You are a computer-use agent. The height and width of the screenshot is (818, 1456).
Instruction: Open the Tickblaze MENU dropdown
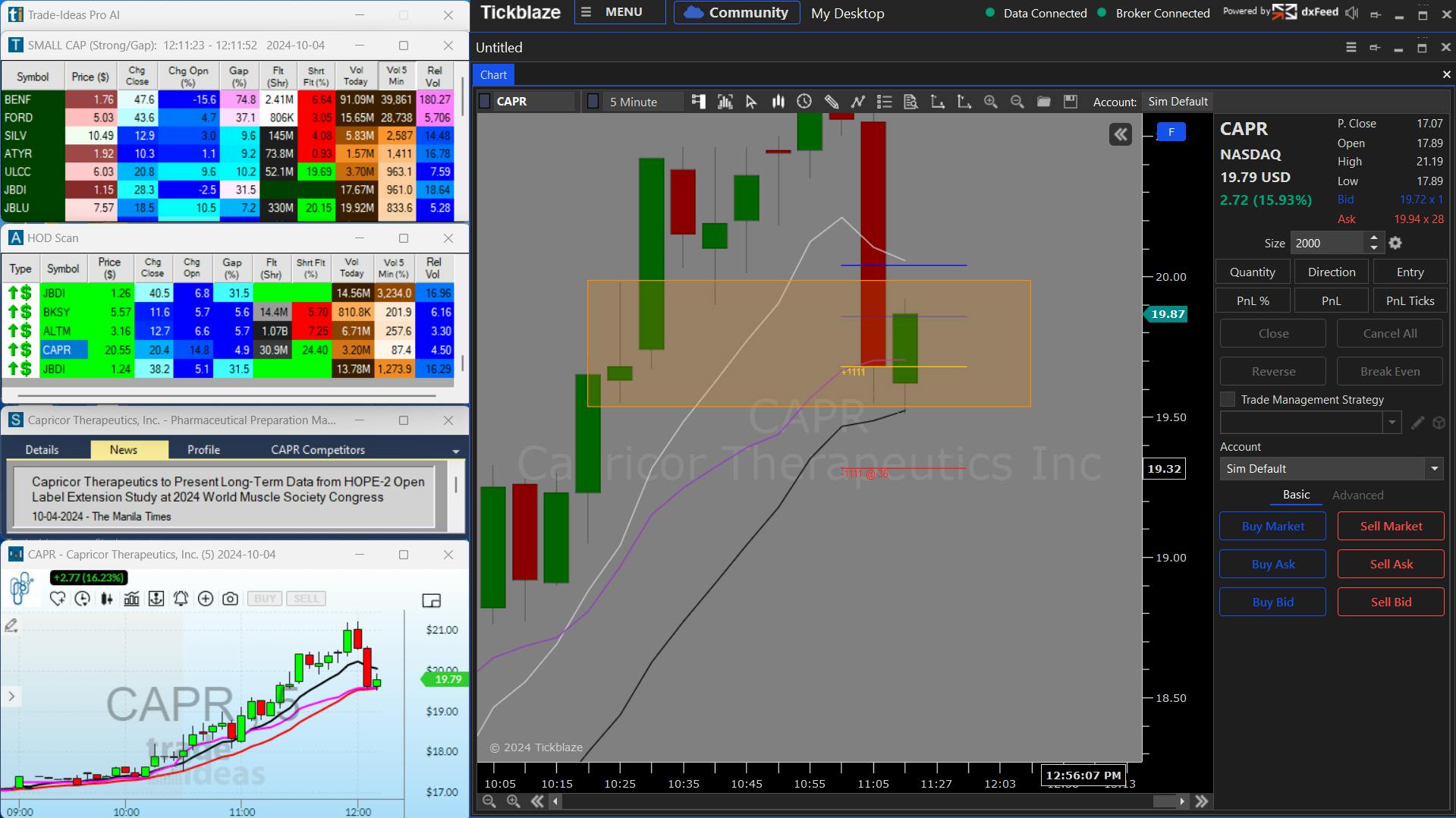[x=619, y=12]
